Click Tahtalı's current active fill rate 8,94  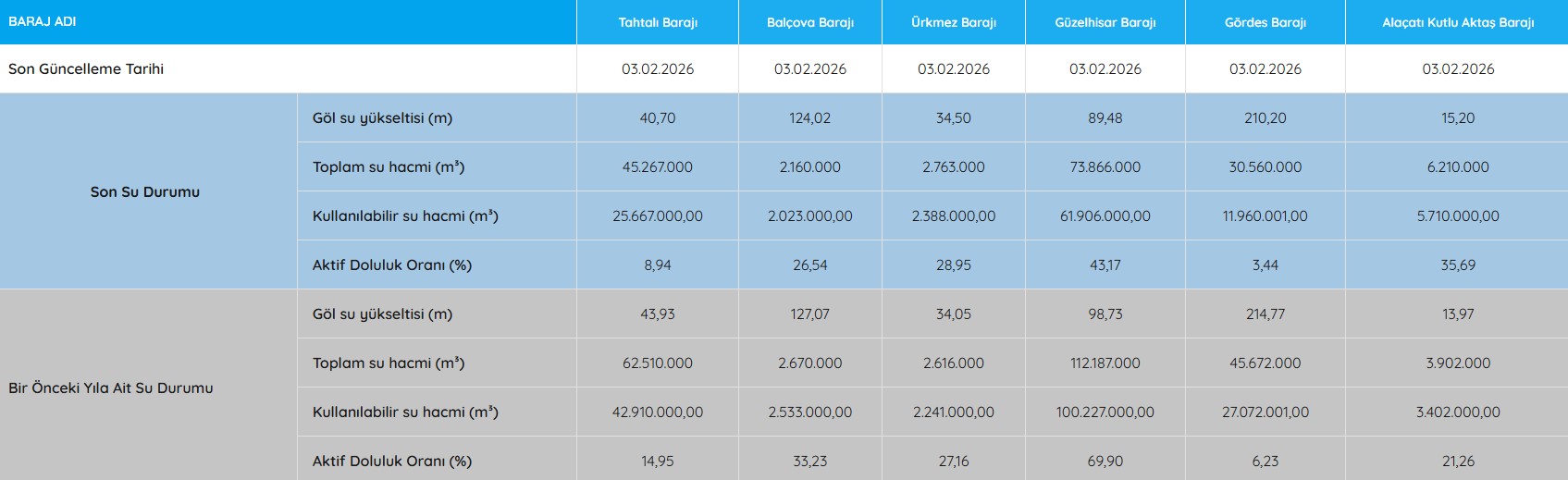tap(658, 265)
